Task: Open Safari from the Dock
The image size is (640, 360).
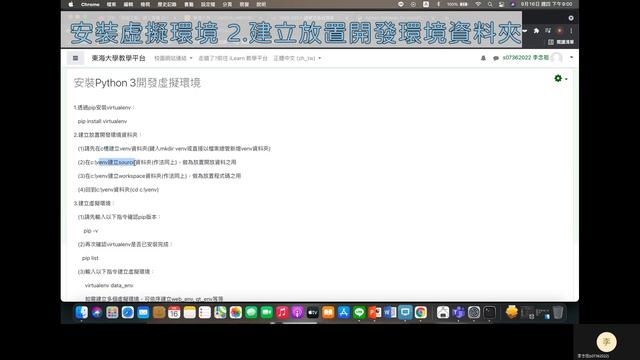Action: 128,313
